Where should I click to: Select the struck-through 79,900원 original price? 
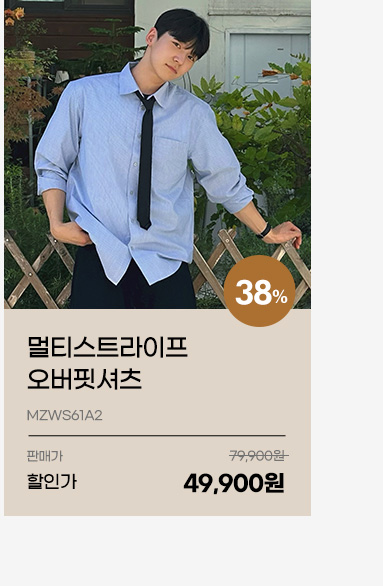tap(259, 456)
